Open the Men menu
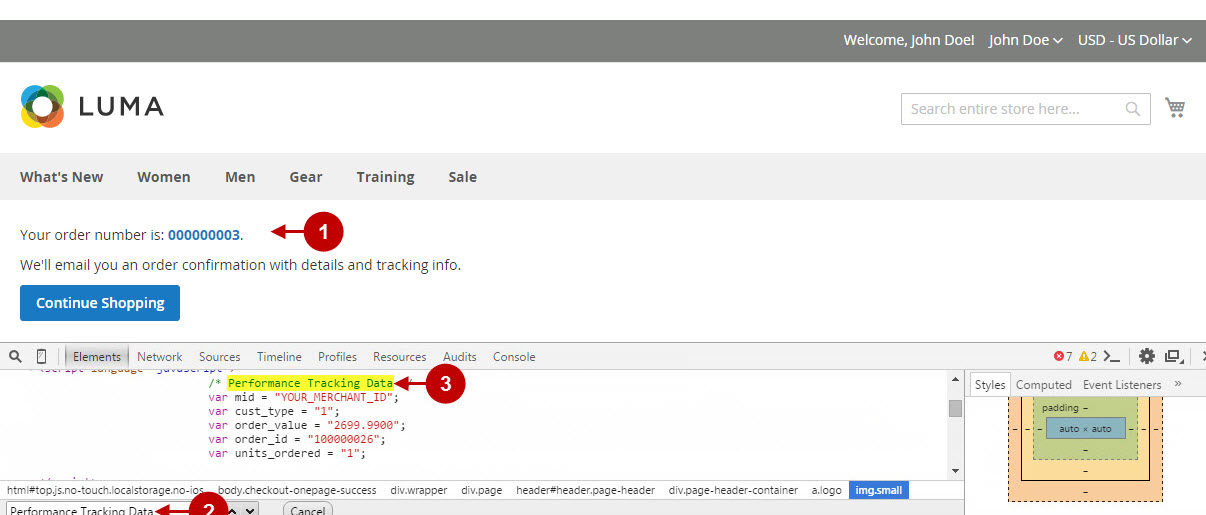This screenshot has height=515, width=1206. [x=240, y=177]
